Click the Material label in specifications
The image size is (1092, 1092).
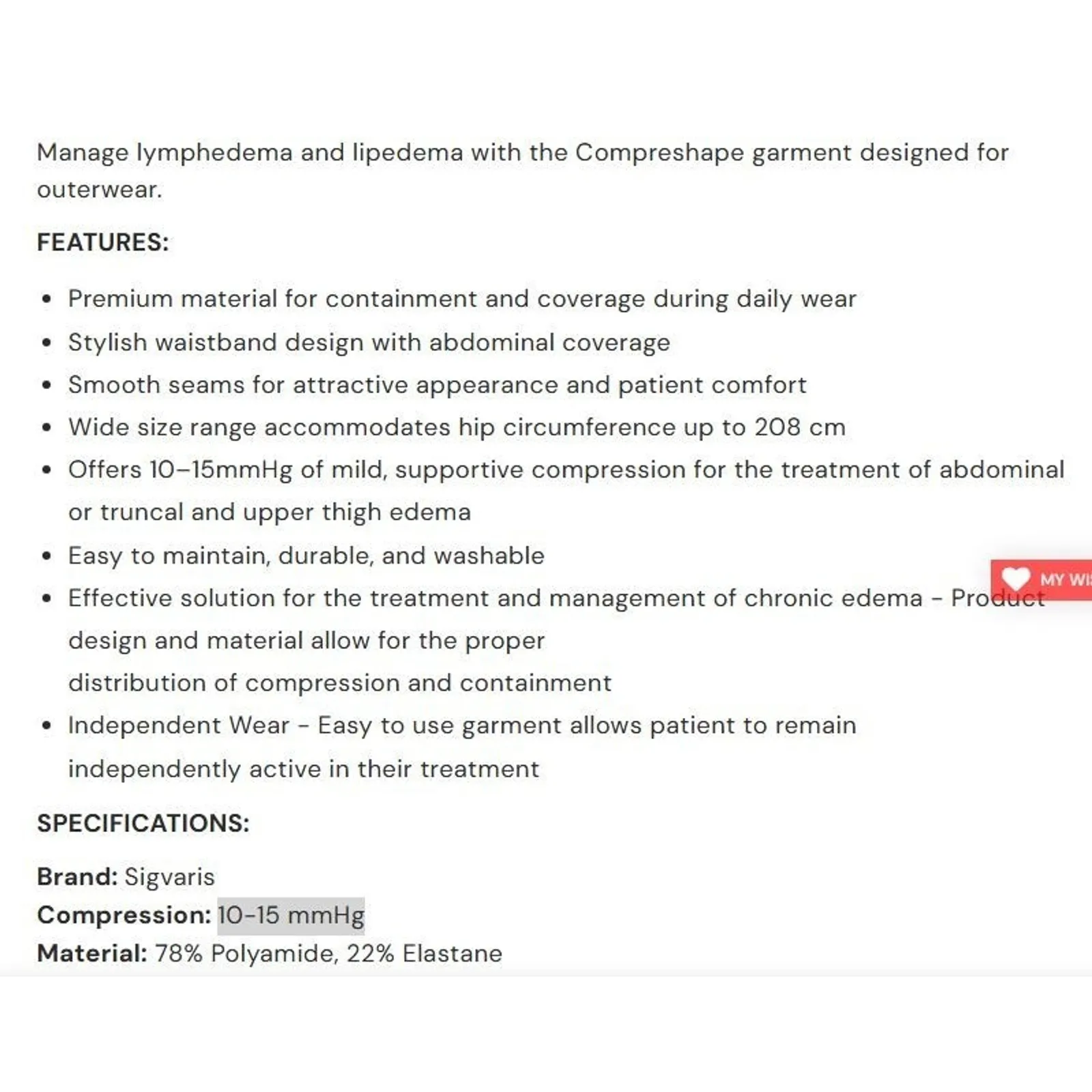[x=91, y=953]
